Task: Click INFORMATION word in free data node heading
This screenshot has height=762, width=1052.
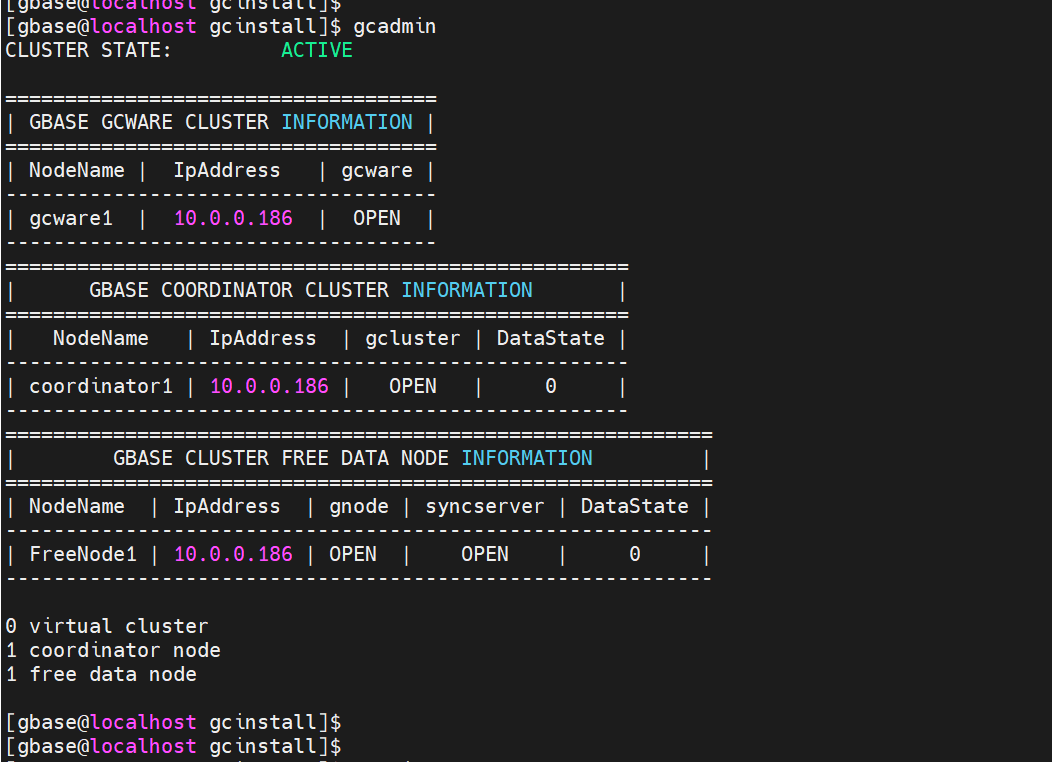Action: [x=527, y=458]
